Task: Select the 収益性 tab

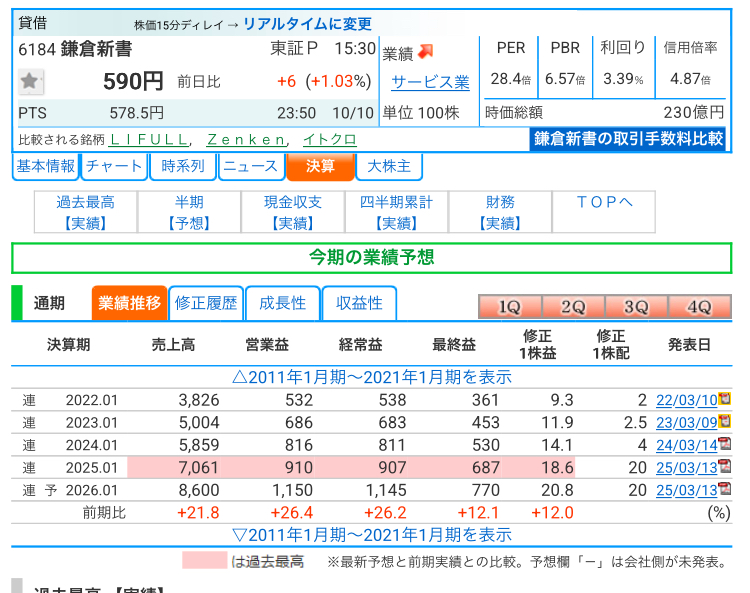Action: [359, 303]
